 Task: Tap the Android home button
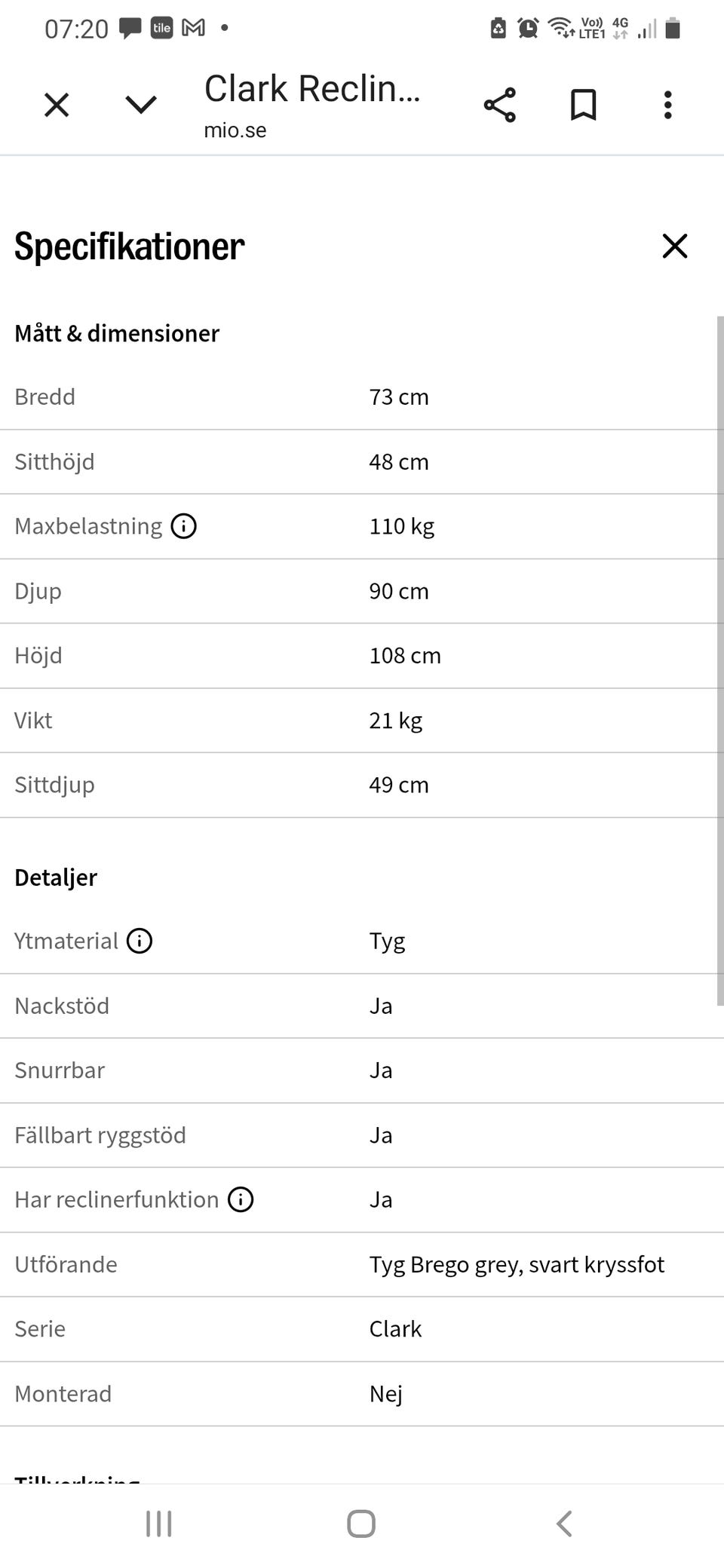click(361, 1524)
